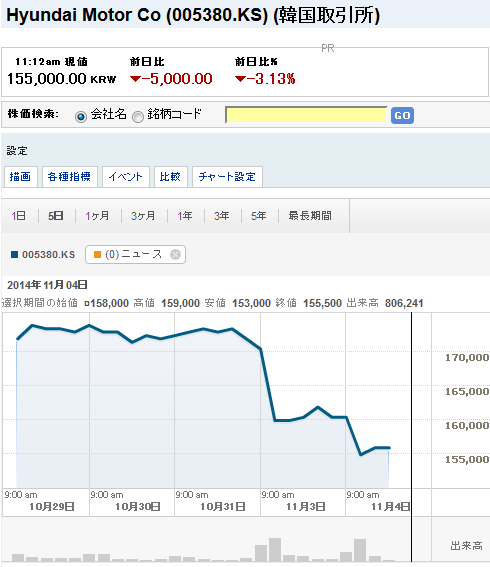
Task: Remove the ニュース legend item with X icon
Action: coord(175,255)
